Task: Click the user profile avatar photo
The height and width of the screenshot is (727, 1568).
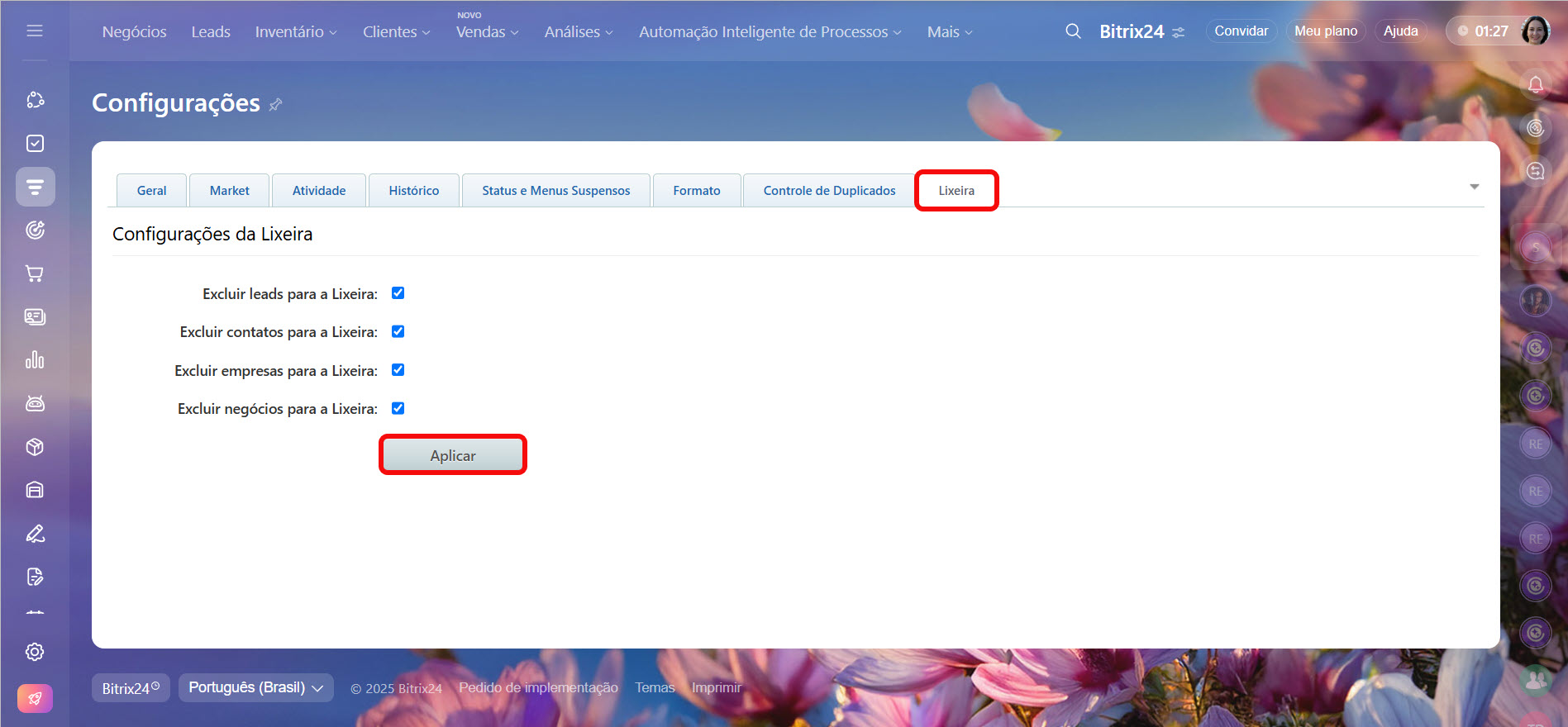Action: [1535, 31]
